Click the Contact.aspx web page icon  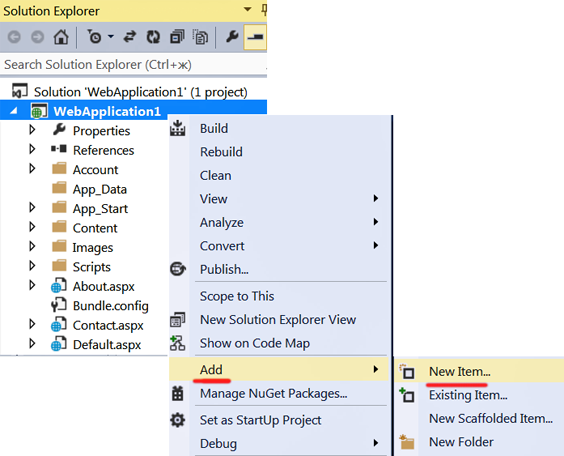click(59, 324)
